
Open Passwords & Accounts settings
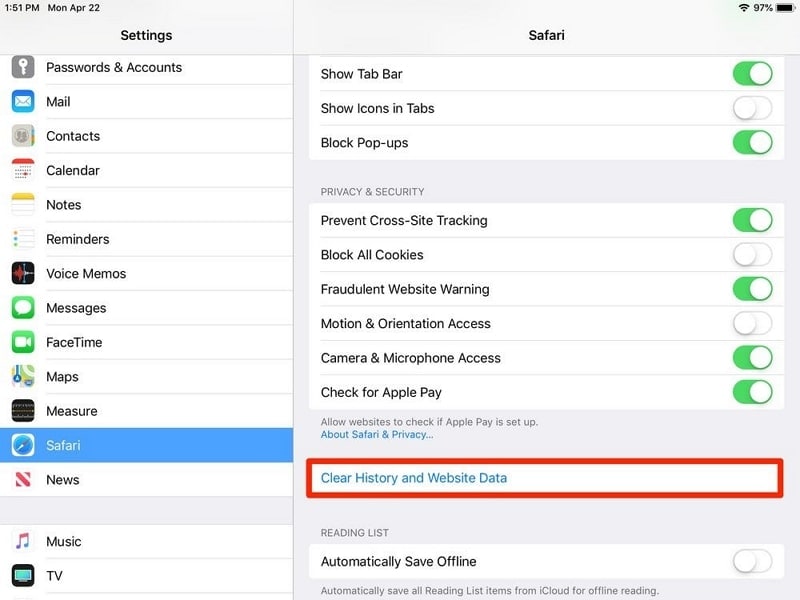[x=146, y=67]
